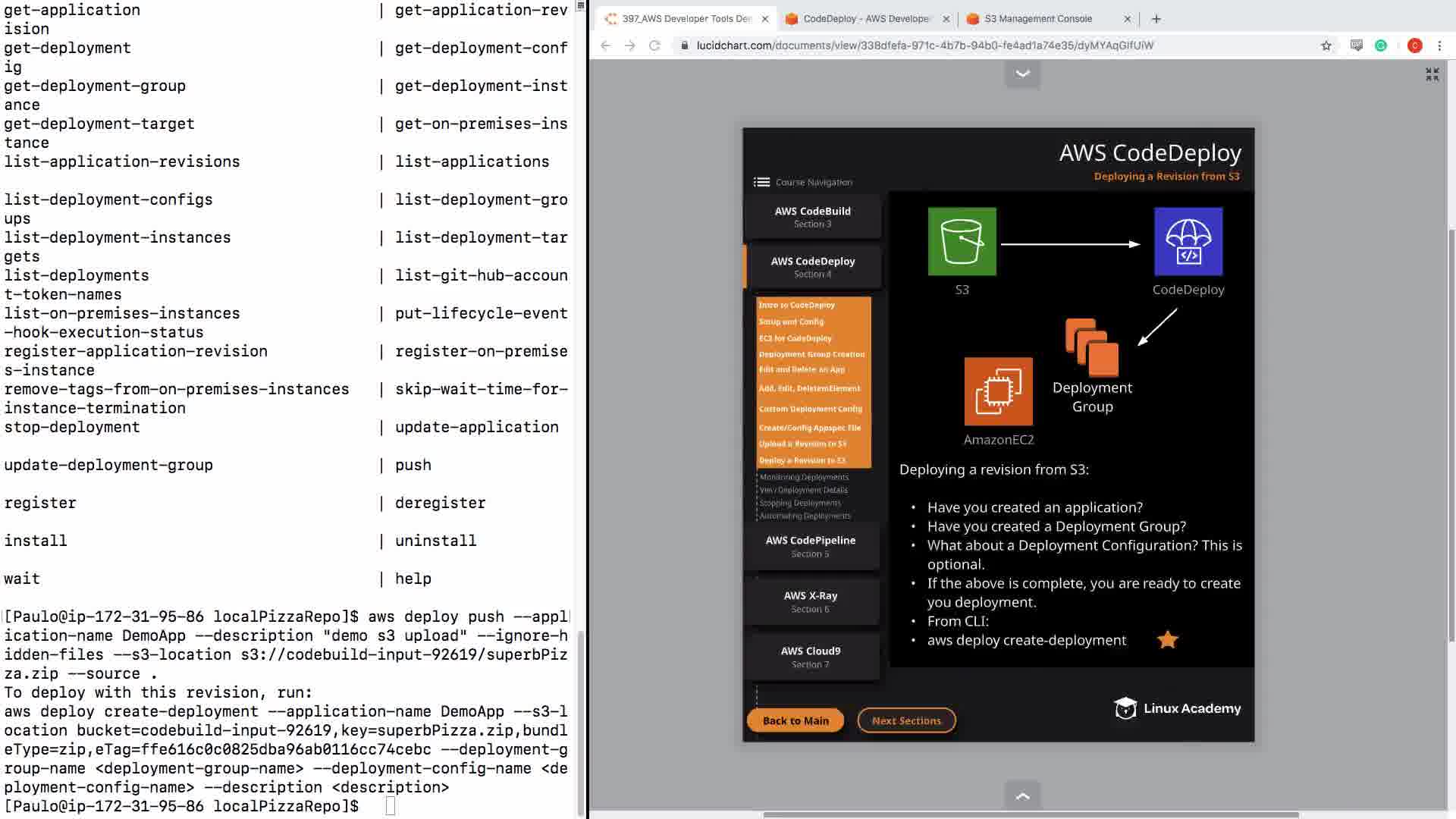Expand the bottom chevron-up panel

click(x=1022, y=795)
